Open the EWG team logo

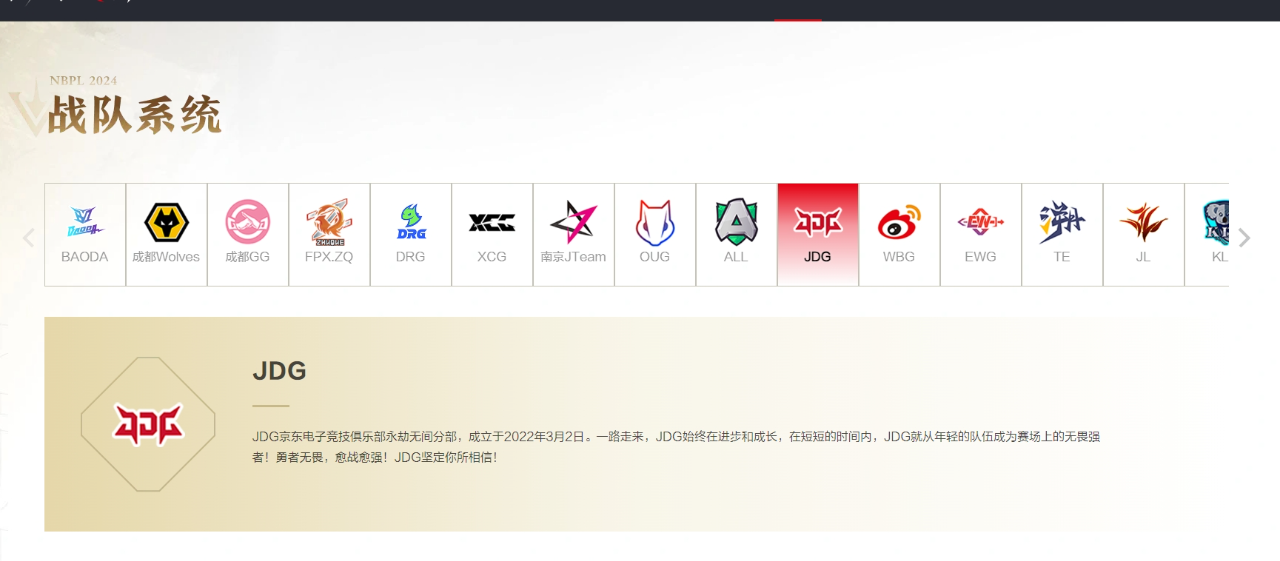[x=981, y=222]
